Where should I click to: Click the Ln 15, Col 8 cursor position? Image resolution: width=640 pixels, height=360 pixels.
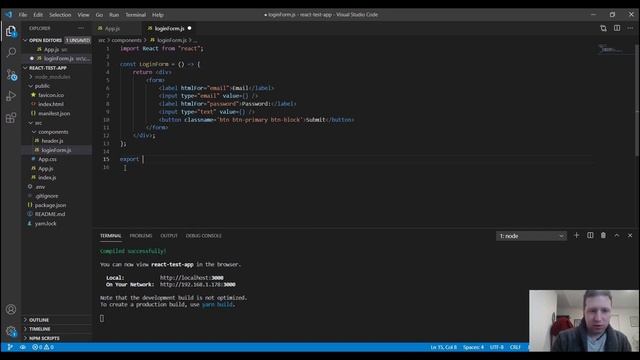pyautogui.click(x=444, y=347)
